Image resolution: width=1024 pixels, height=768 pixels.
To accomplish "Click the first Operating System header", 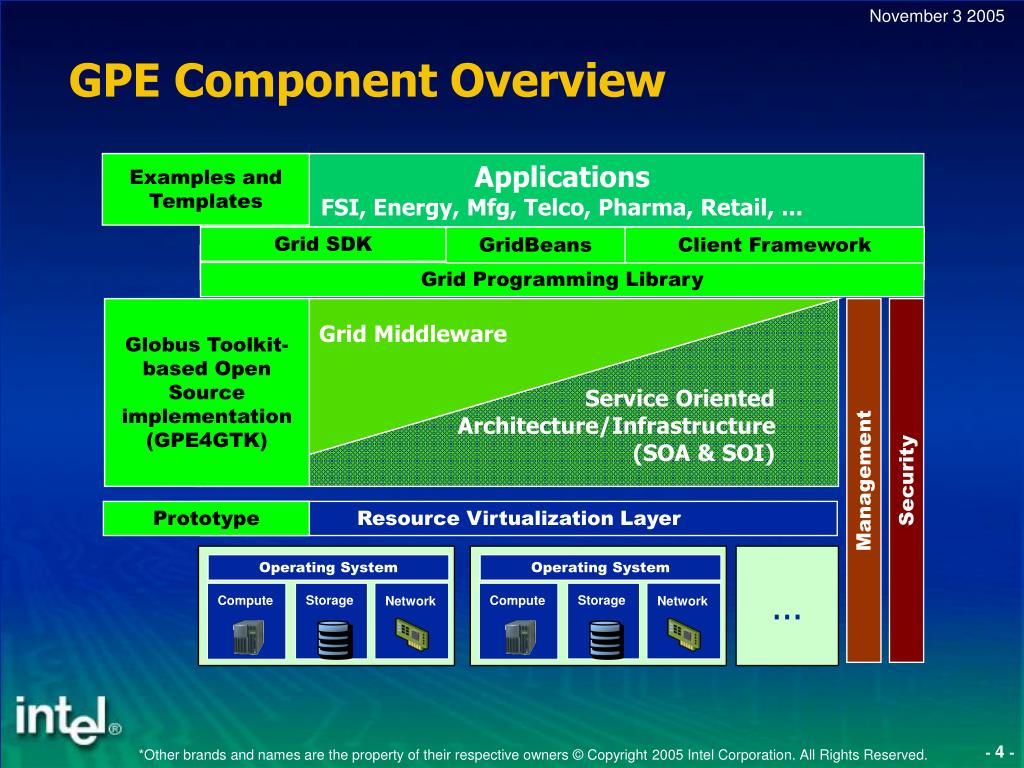I will tap(328, 568).
